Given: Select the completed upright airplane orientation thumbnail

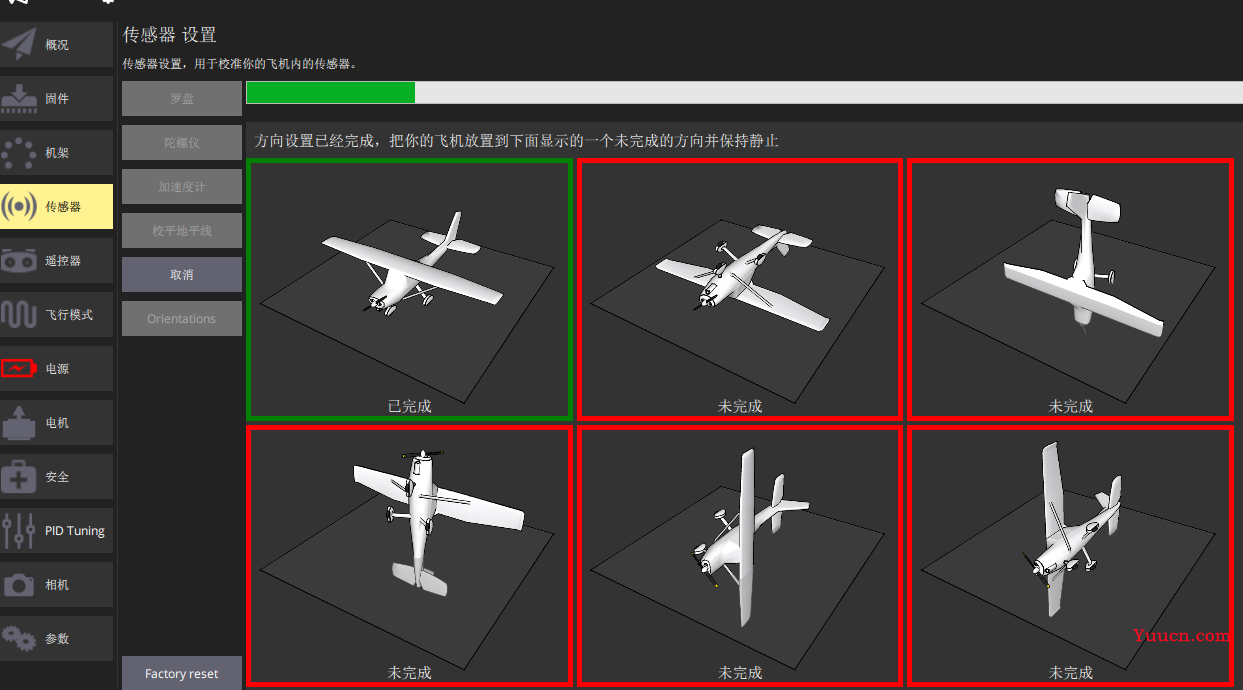Looking at the screenshot, I should [410, 288].
